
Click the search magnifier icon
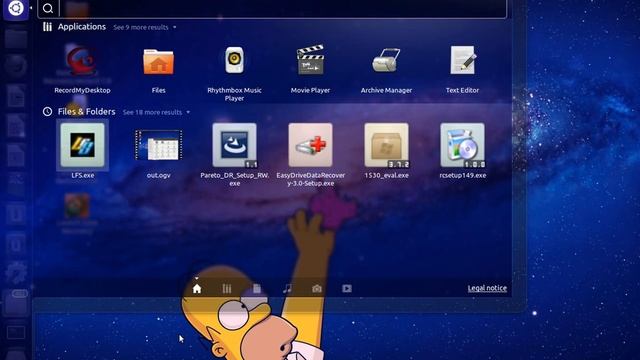48,8
